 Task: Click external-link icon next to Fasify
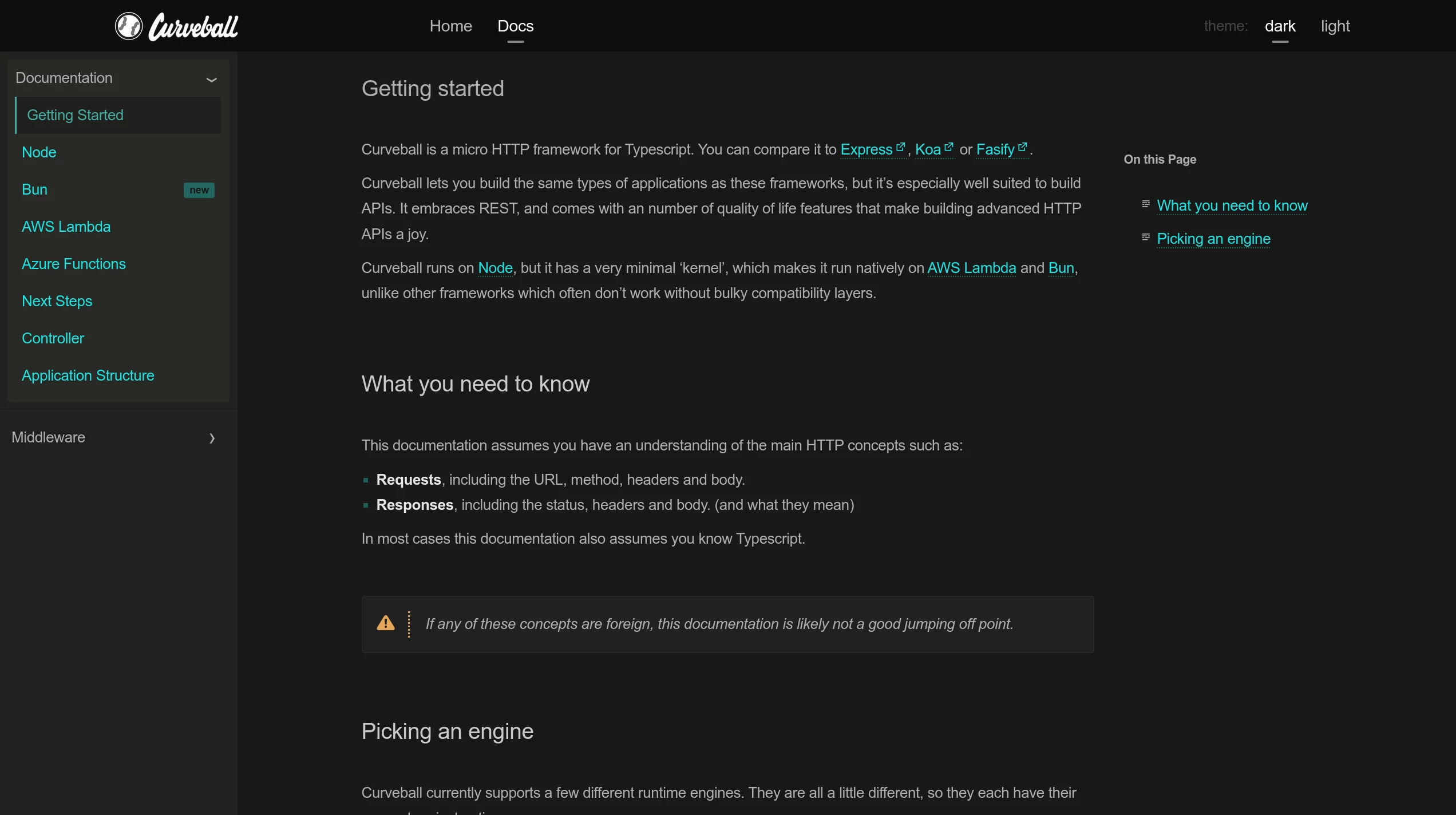tap(1023, 147)
